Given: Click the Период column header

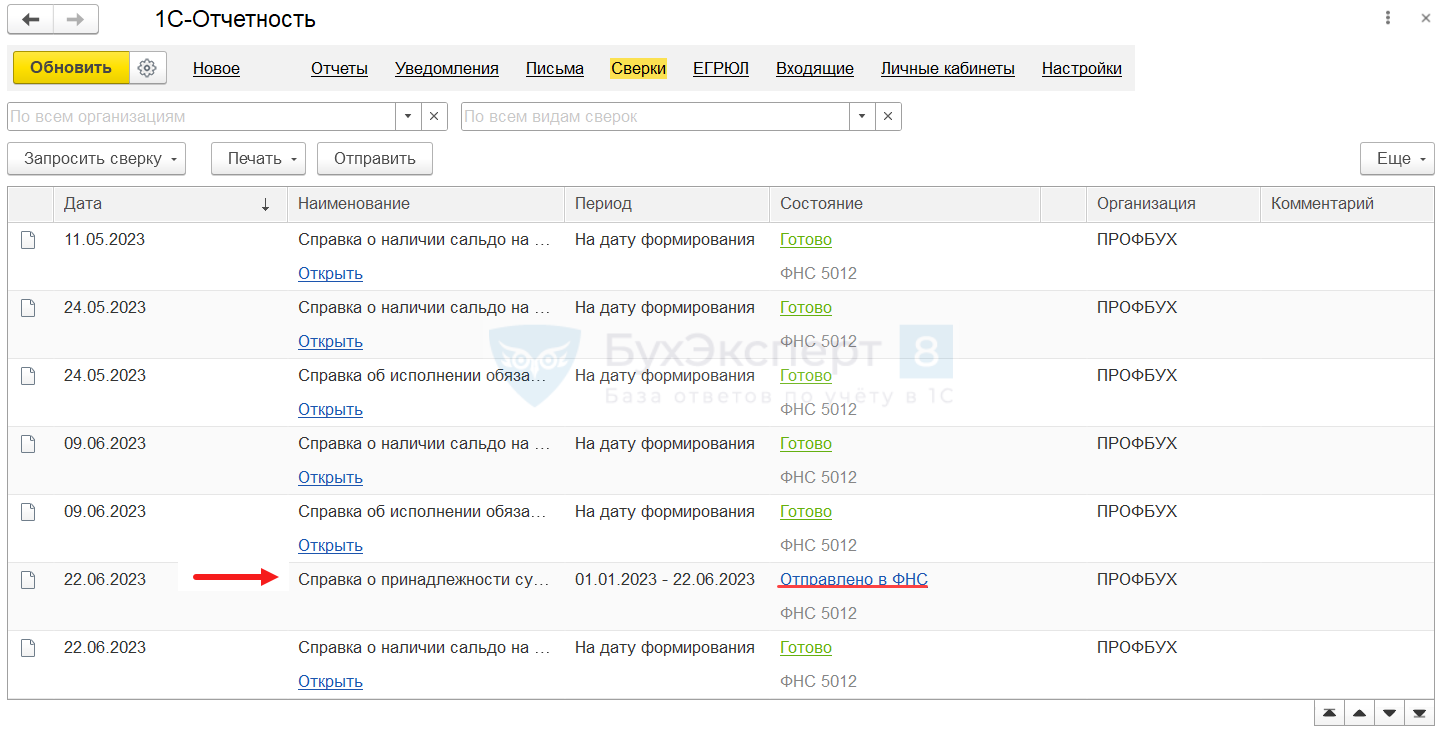Looking at the screenshot, I should [666, 204].
